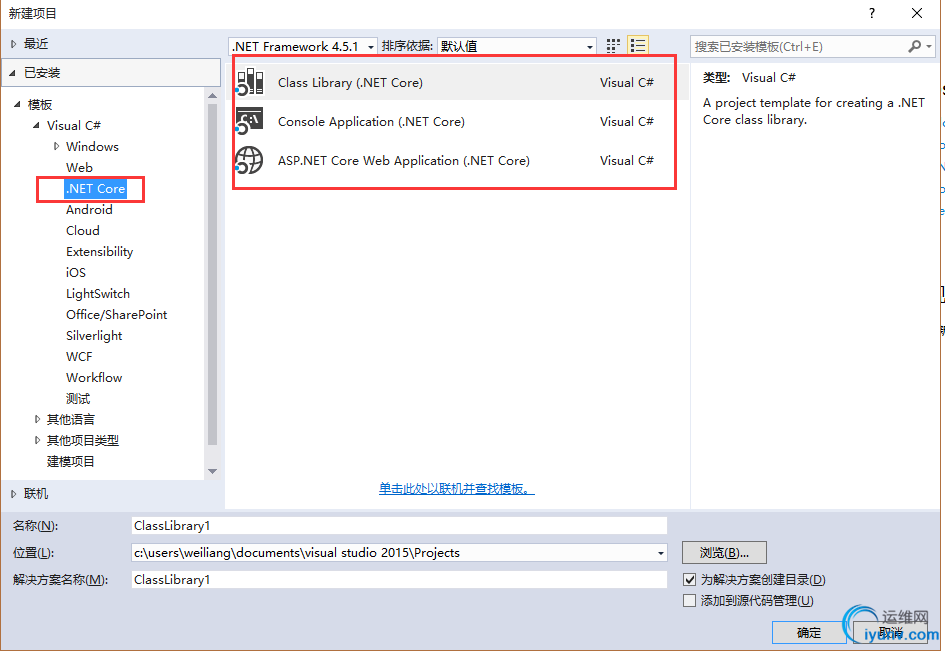Viewport: 945px width, 651px height.
Task: Select .NET Core tree item
Action: [x=95, y=189]
